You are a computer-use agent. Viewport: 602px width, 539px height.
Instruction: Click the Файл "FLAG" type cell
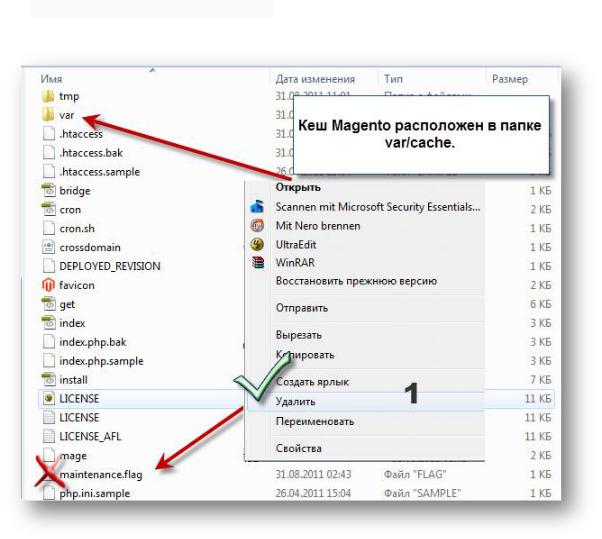coord(415,475)
